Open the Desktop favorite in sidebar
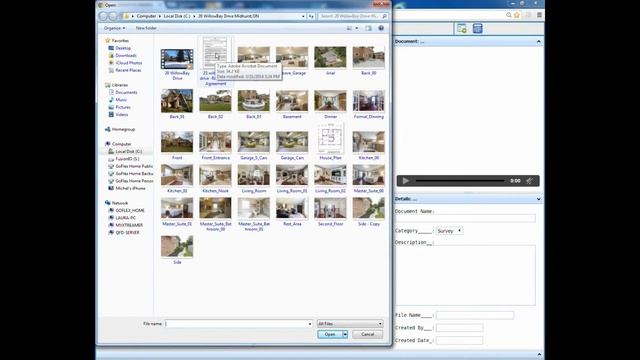 pyautogui.click(x=123, y=48)
